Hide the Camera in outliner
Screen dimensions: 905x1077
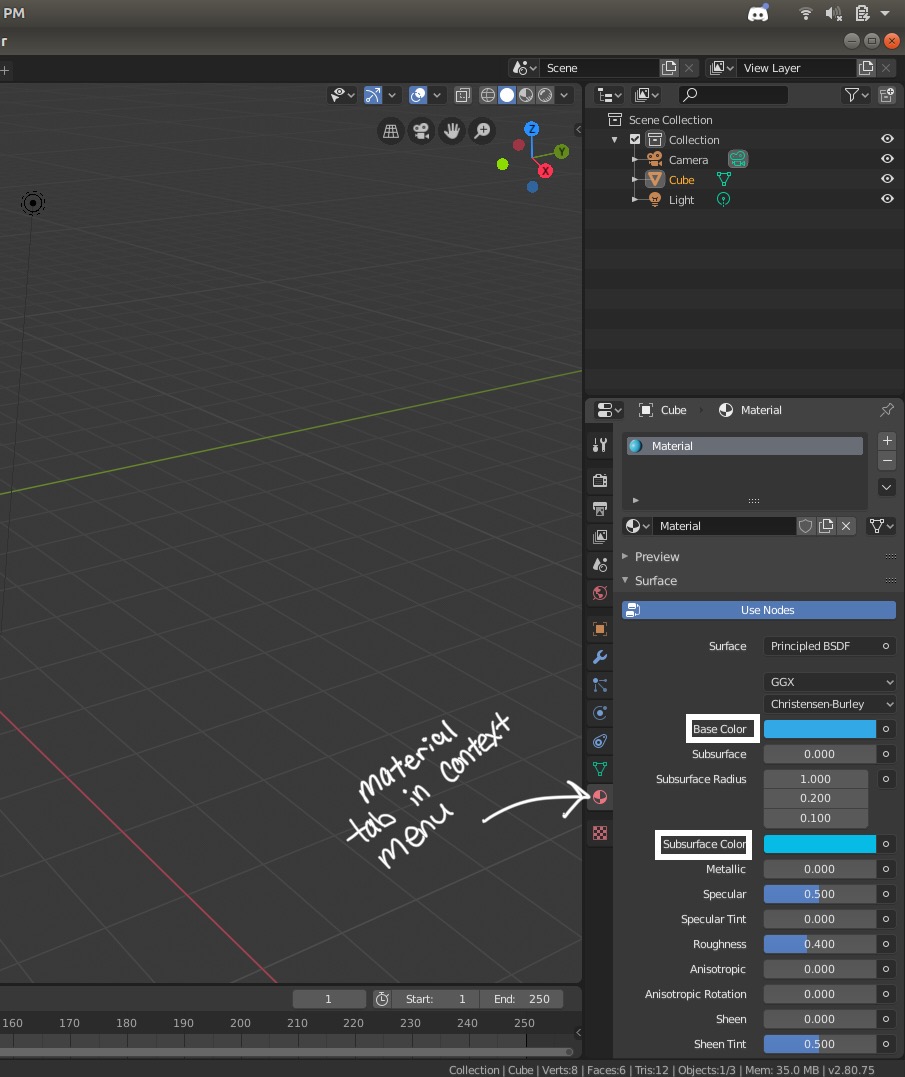click(x=887, y=159)
